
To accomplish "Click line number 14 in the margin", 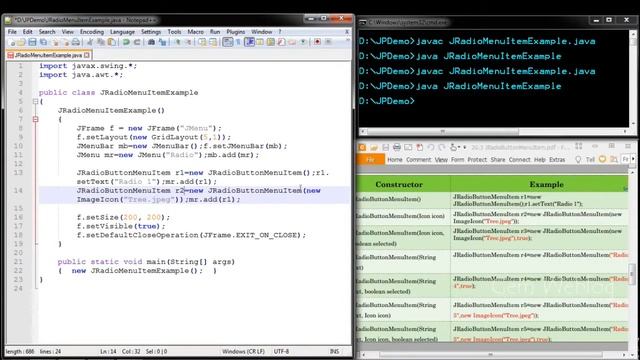I will point(18,191).
